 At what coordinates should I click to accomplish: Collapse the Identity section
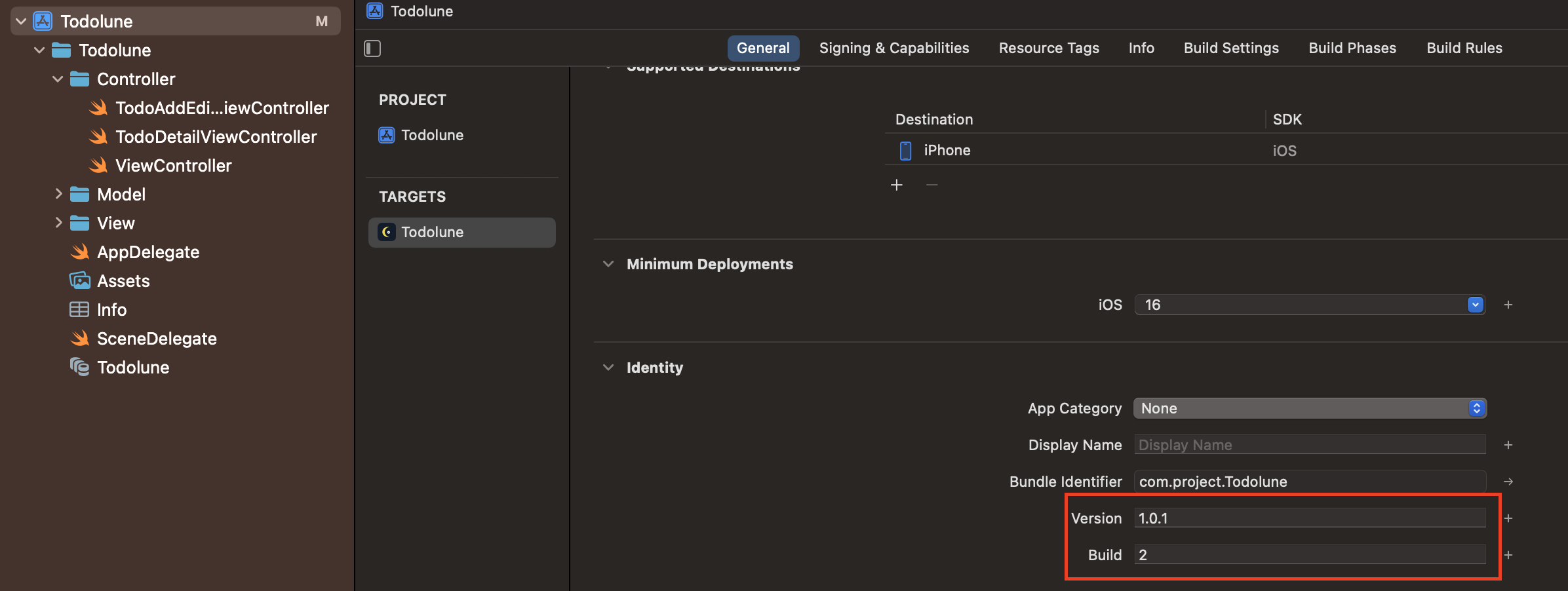(x=608, y=368)
